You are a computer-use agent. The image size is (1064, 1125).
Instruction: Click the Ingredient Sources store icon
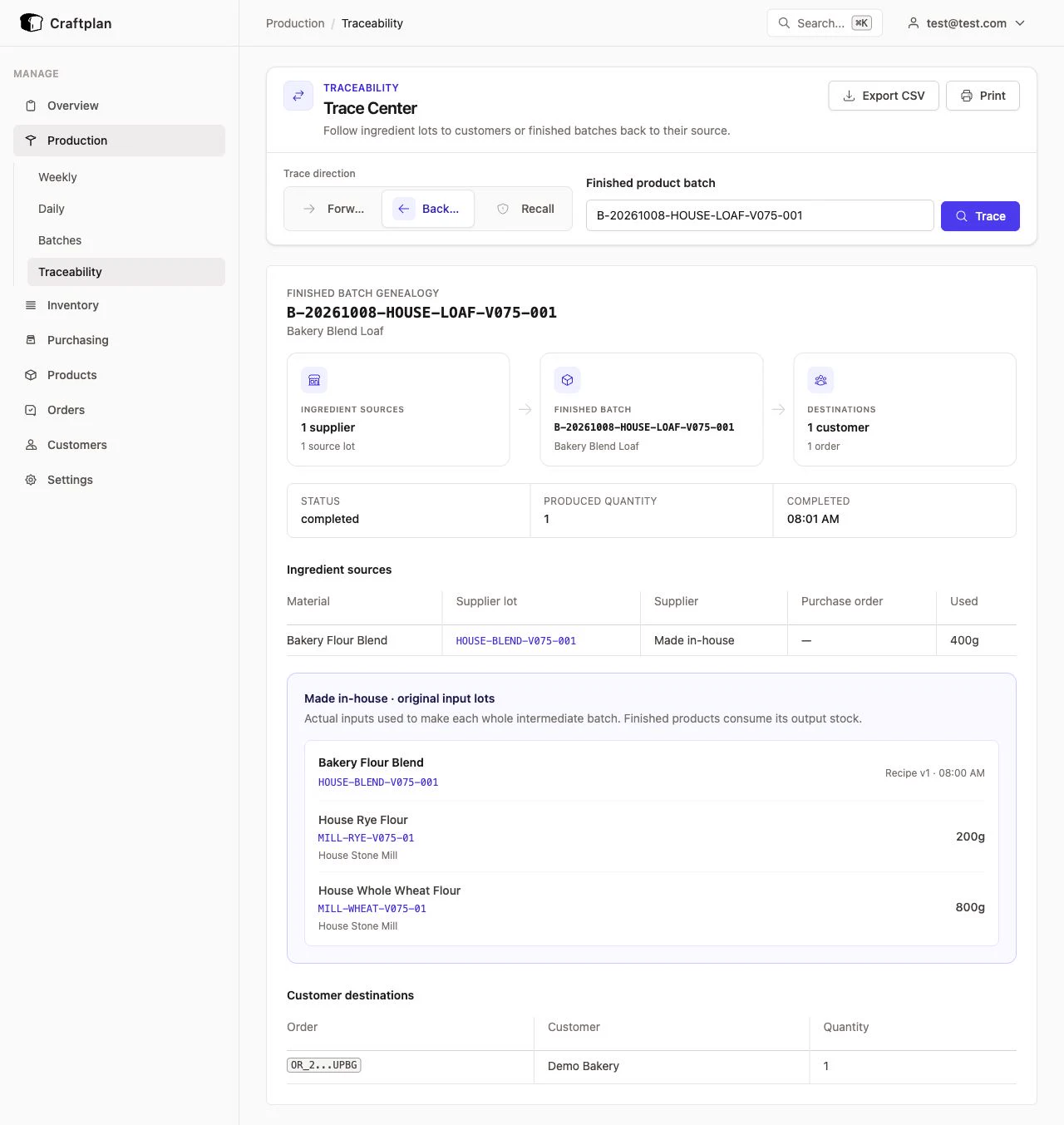pos(314,380)
